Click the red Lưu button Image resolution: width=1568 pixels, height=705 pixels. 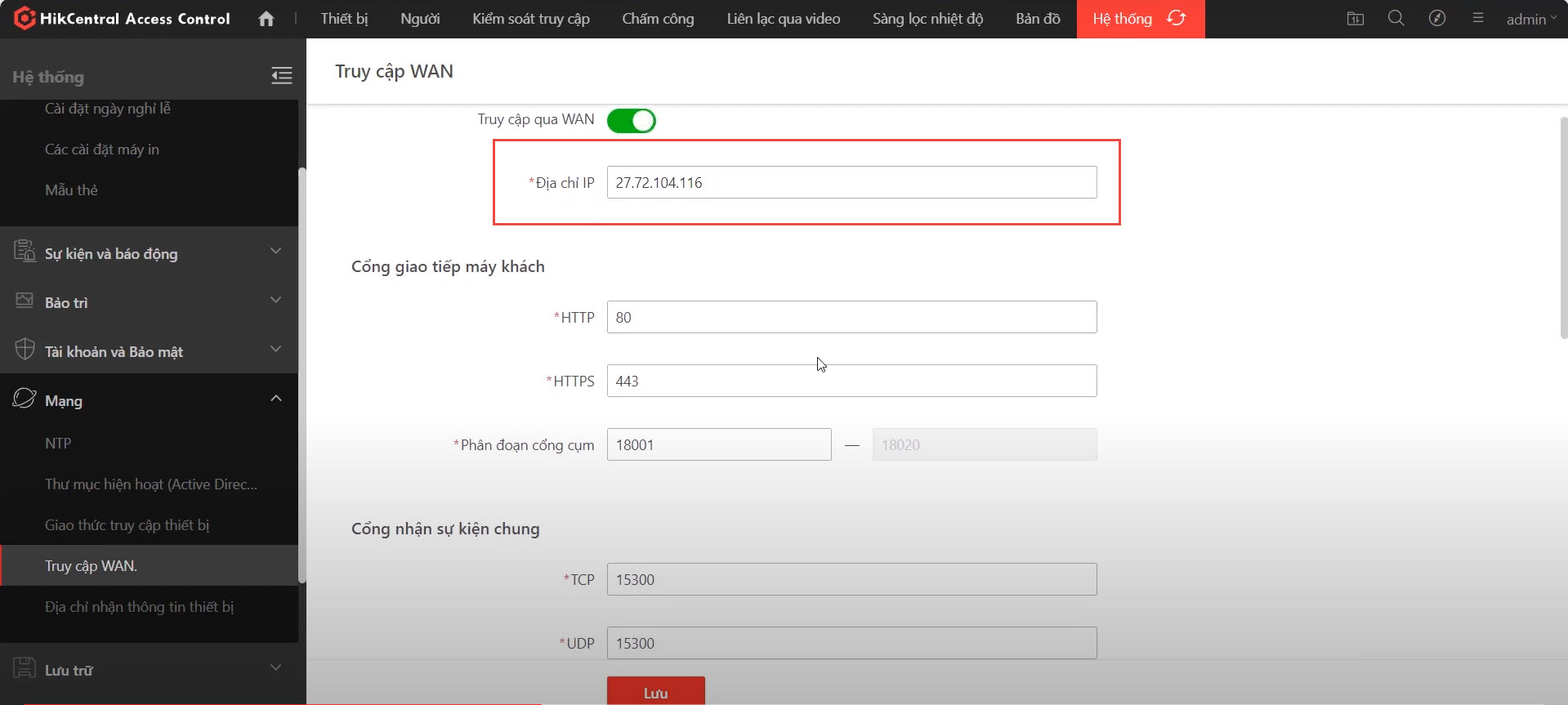[x=655, y=691]
